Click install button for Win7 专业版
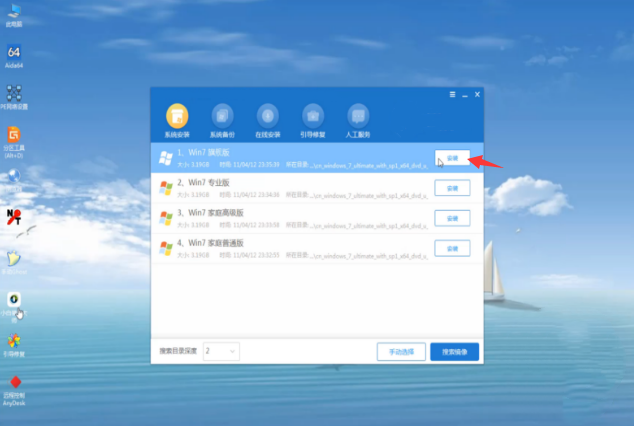Image resolution: width=634 pixels, height=426 pixels. click(x=452, y=188)
